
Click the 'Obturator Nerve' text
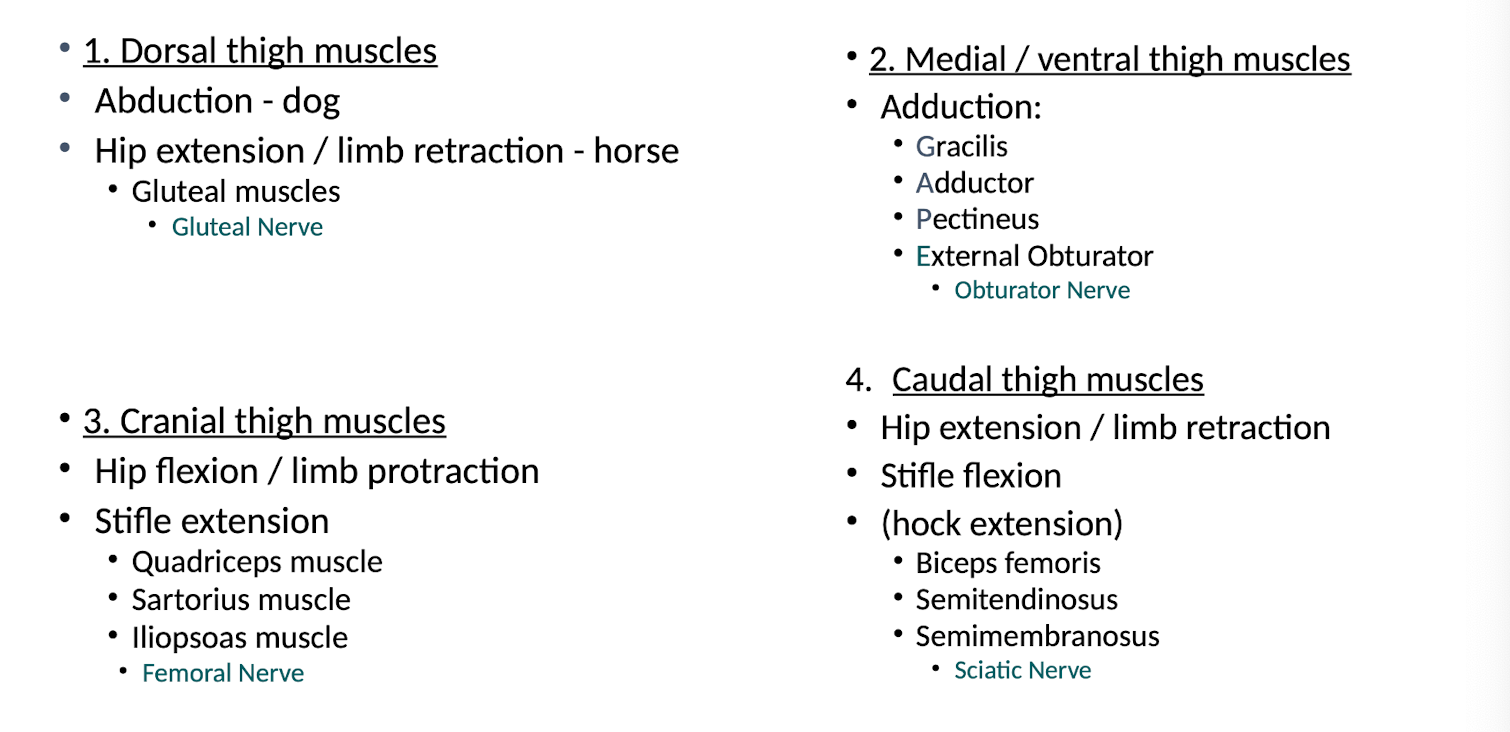pos(1042,290)
